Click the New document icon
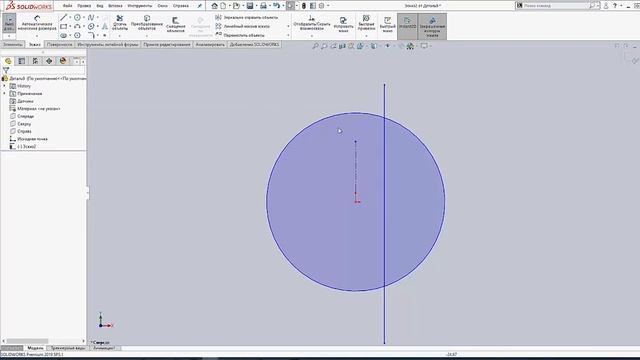Viewport: 640px width, 360px height. click(x=223, y=6)
